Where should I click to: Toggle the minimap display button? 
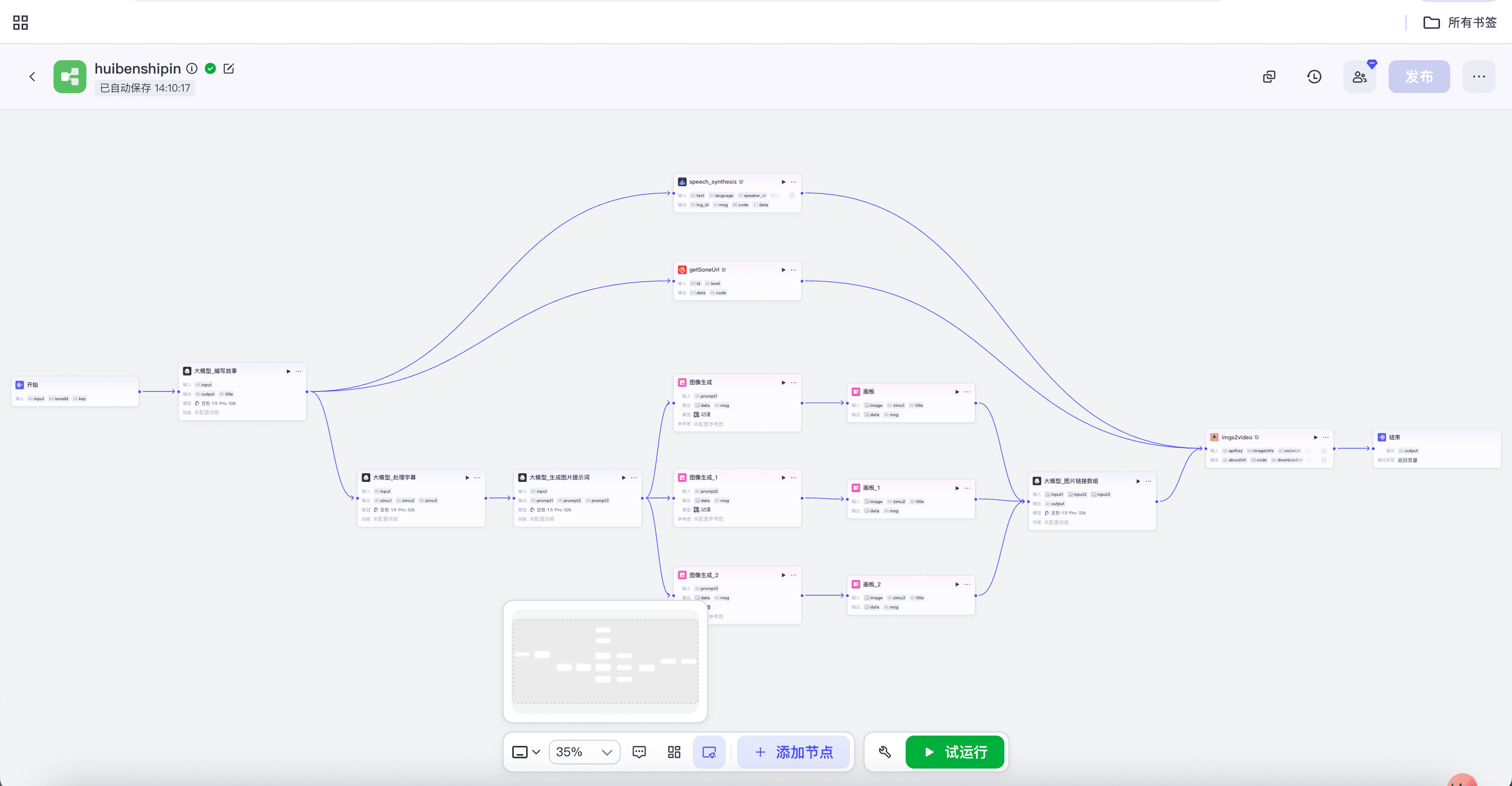[709, 752]
